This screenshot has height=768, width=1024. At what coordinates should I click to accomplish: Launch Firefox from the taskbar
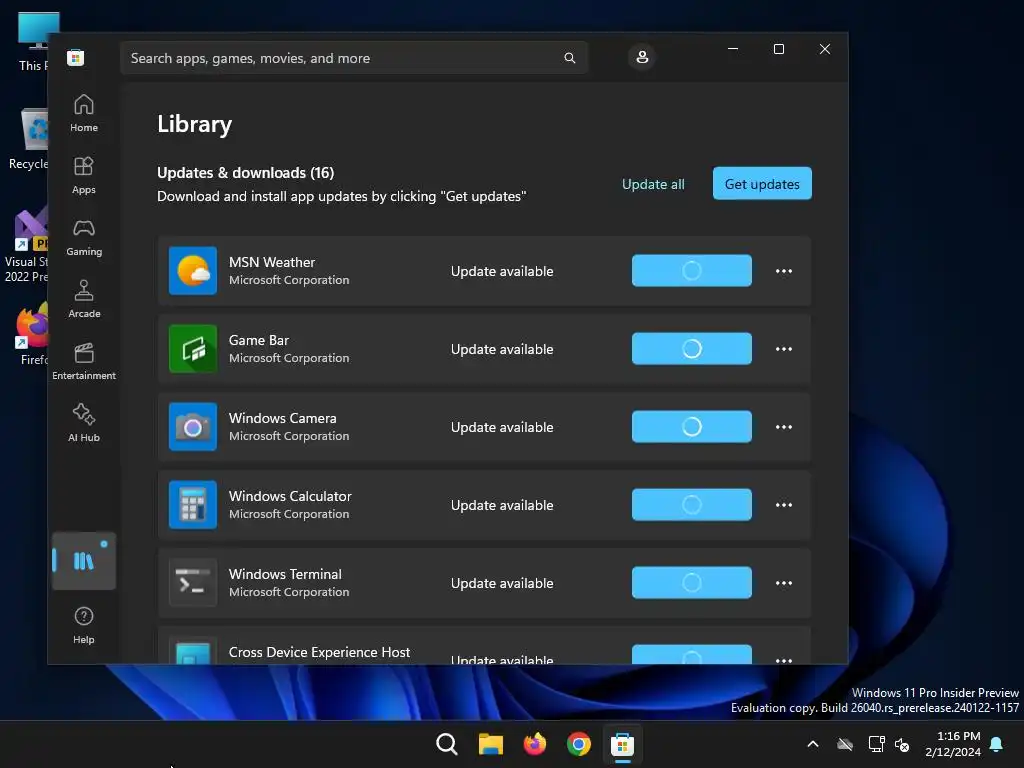pyautogui.click(x=535, y=744)
